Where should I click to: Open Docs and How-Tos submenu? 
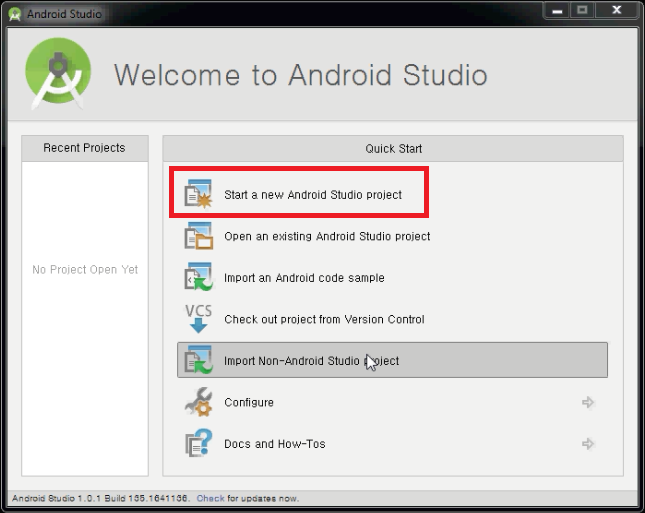pyautogui.click(x=392, y=443)
